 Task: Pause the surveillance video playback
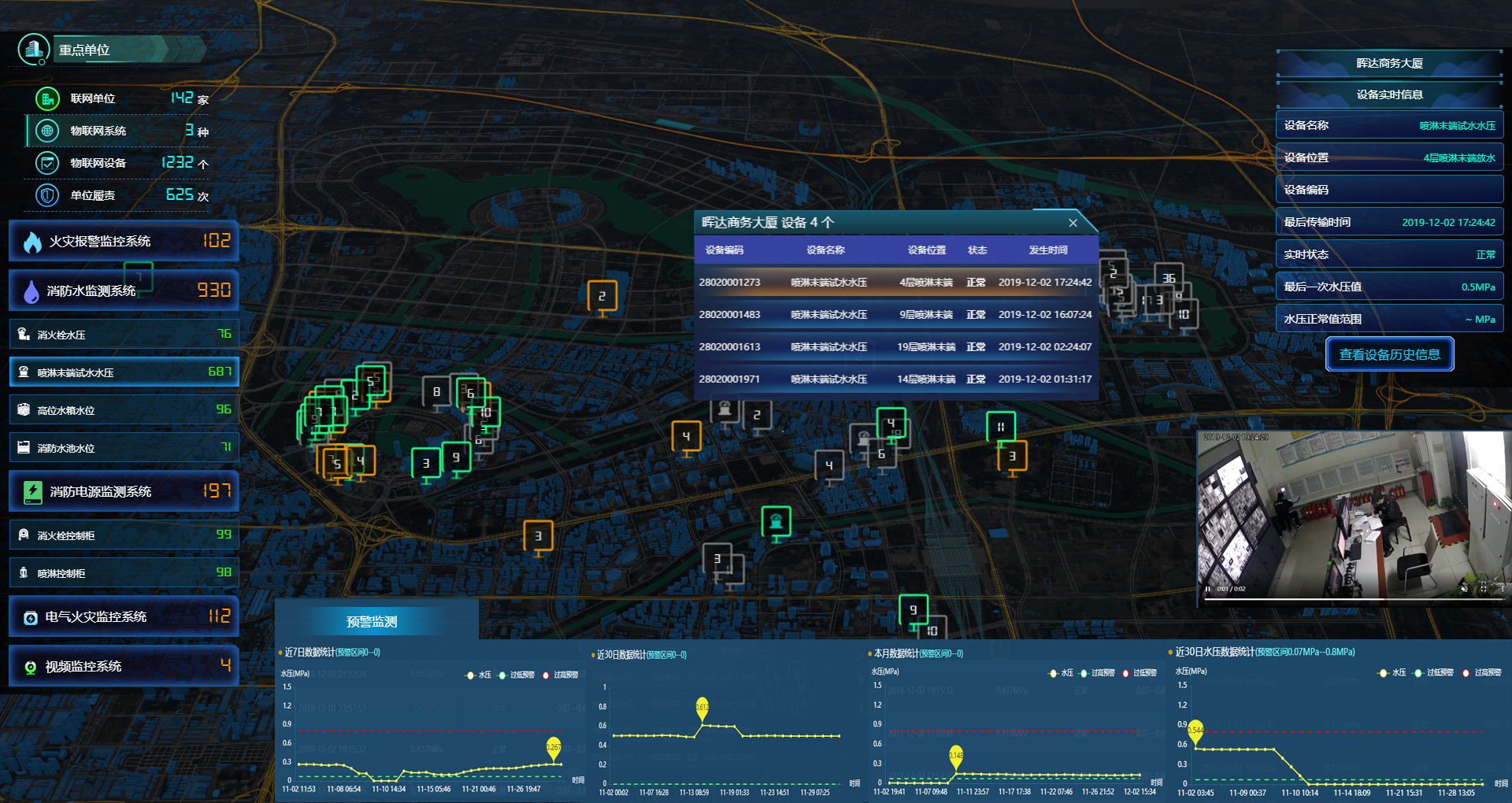(x=1207, y=589)
